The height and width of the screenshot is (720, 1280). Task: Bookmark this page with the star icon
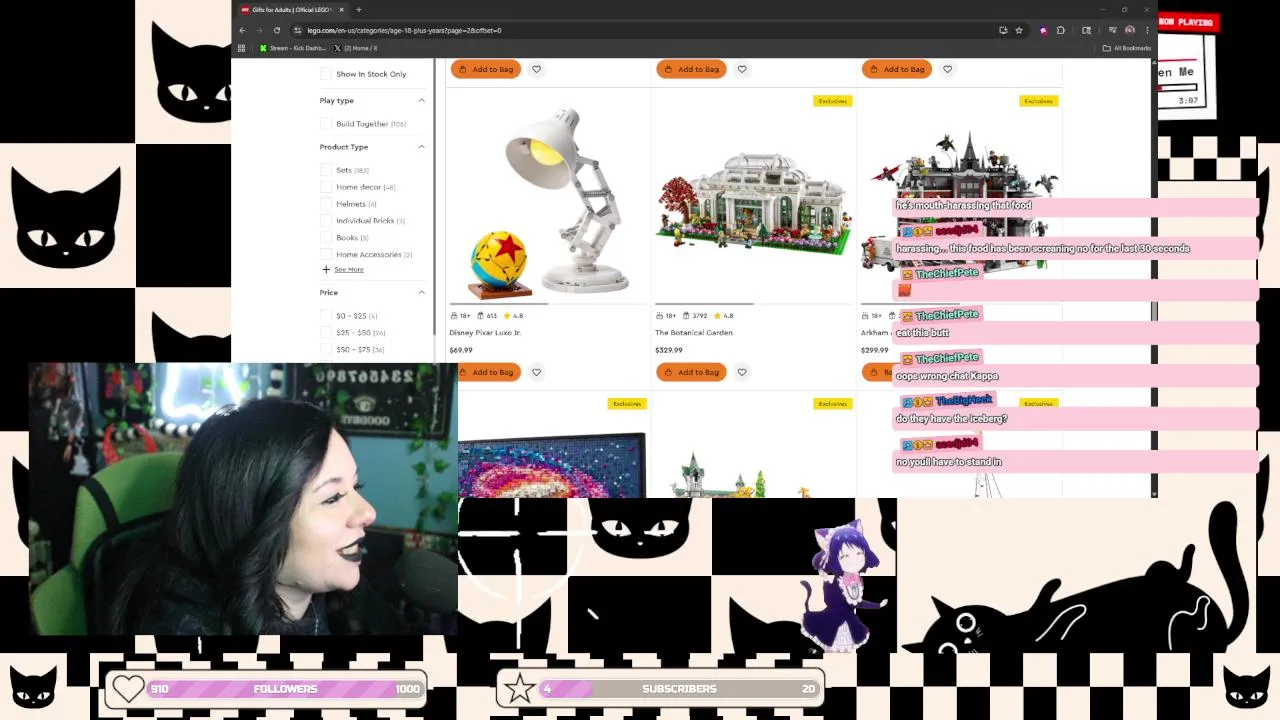[1019, 30]
